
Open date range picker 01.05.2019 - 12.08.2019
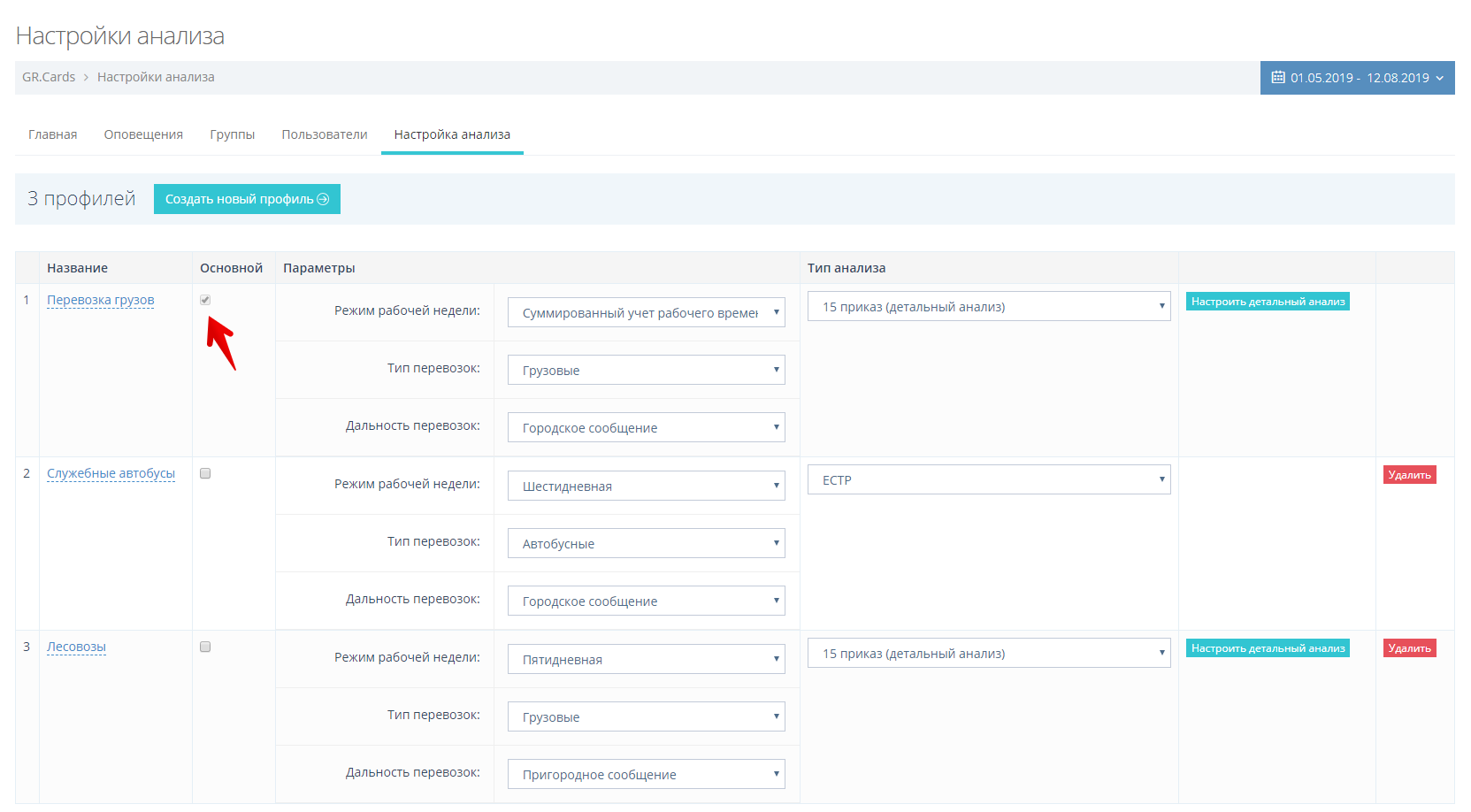(x=1358, y=78)
